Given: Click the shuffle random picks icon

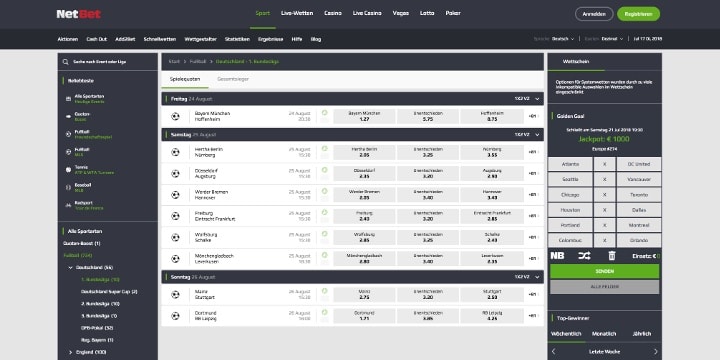Looking at the screenshot, I should point(584,256).
